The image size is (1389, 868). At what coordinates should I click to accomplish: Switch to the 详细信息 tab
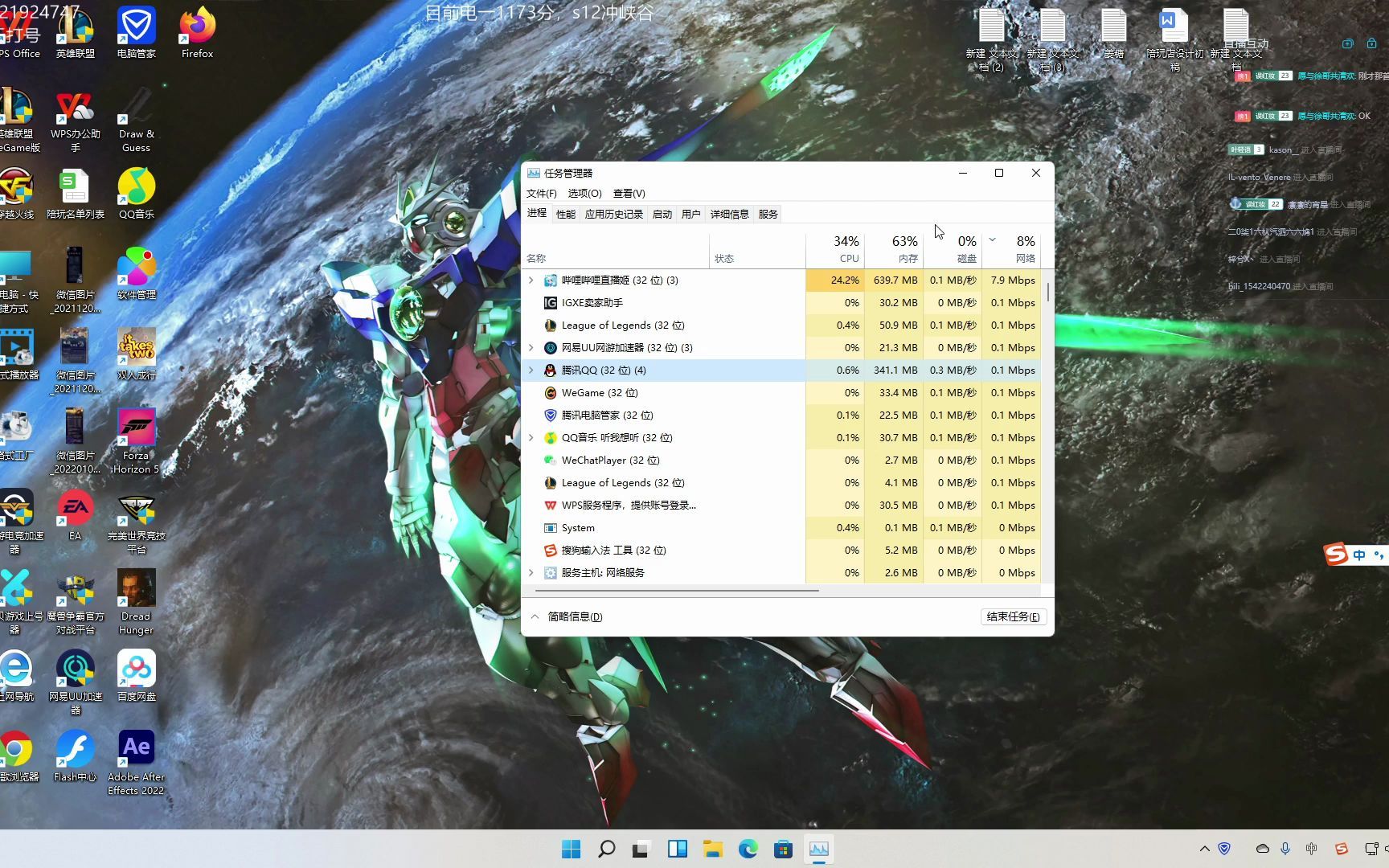tap(730, 214)
